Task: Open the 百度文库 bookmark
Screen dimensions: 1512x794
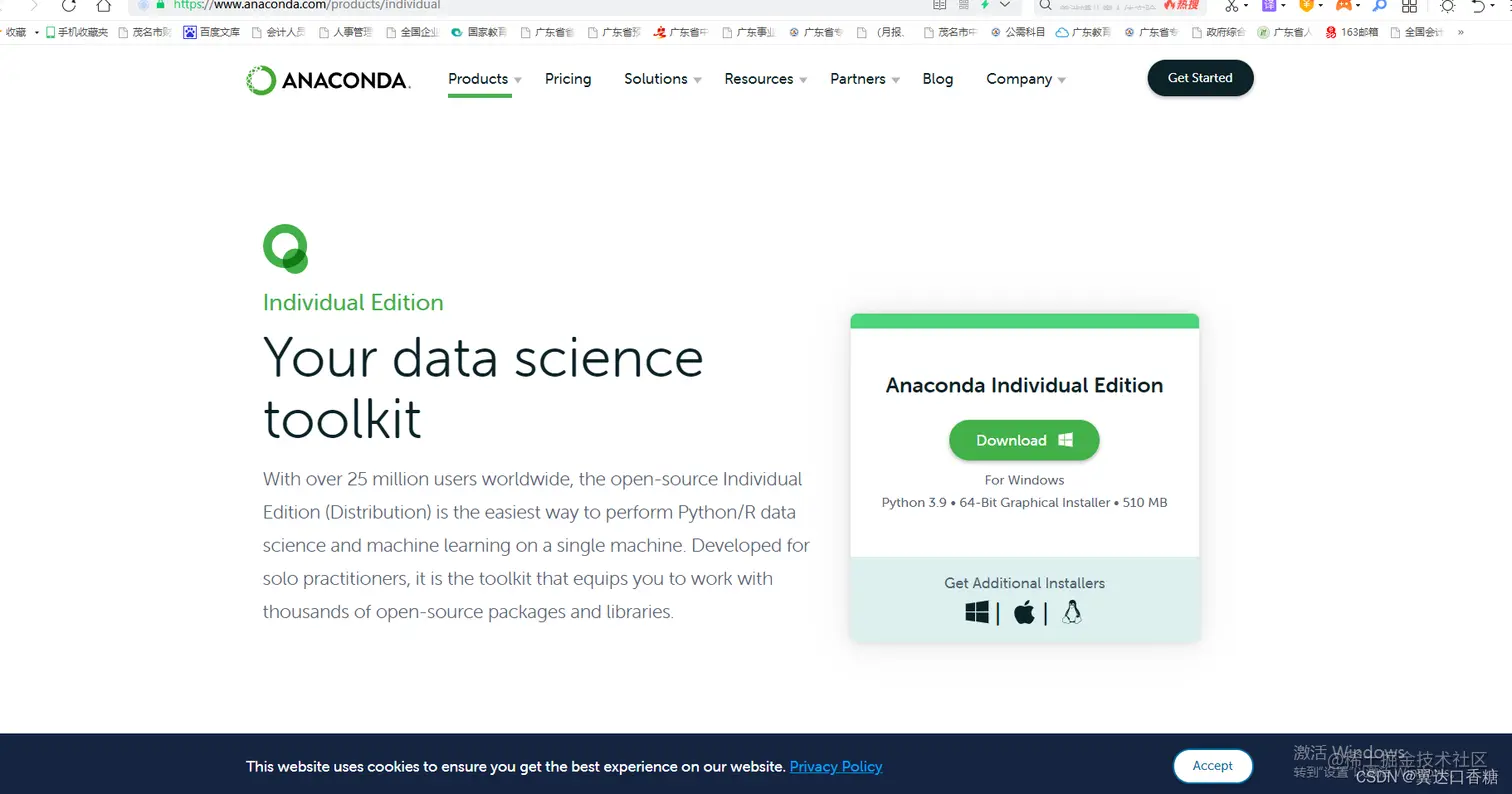Action: (212, 32)
